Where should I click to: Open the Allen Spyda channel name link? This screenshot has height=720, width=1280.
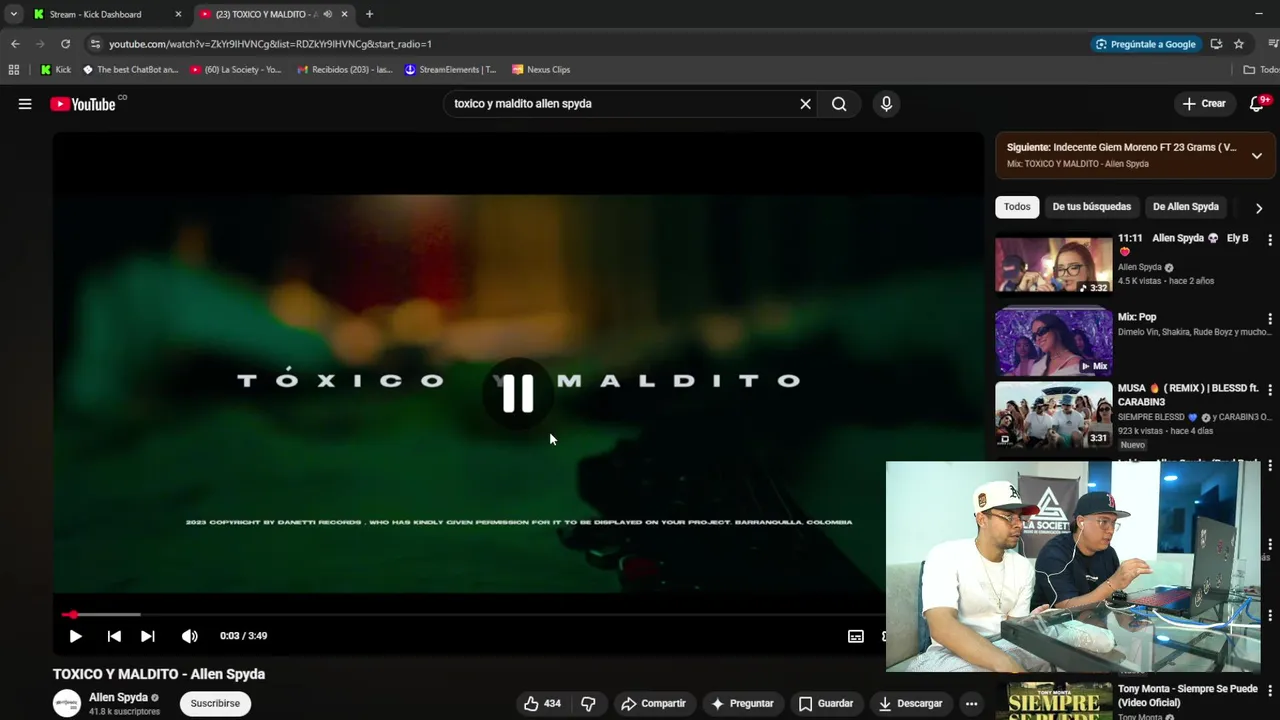click(118, 697)
